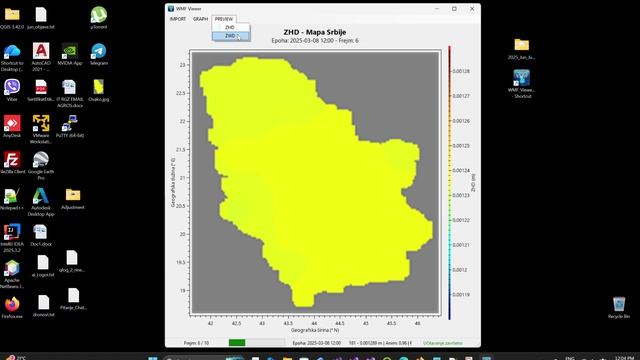Image resolution: width=640 pixels, height=360 pixels.
Task: Click the 'ZHD - Mapa Srbije' map title
Action: (x=315, y=32)
